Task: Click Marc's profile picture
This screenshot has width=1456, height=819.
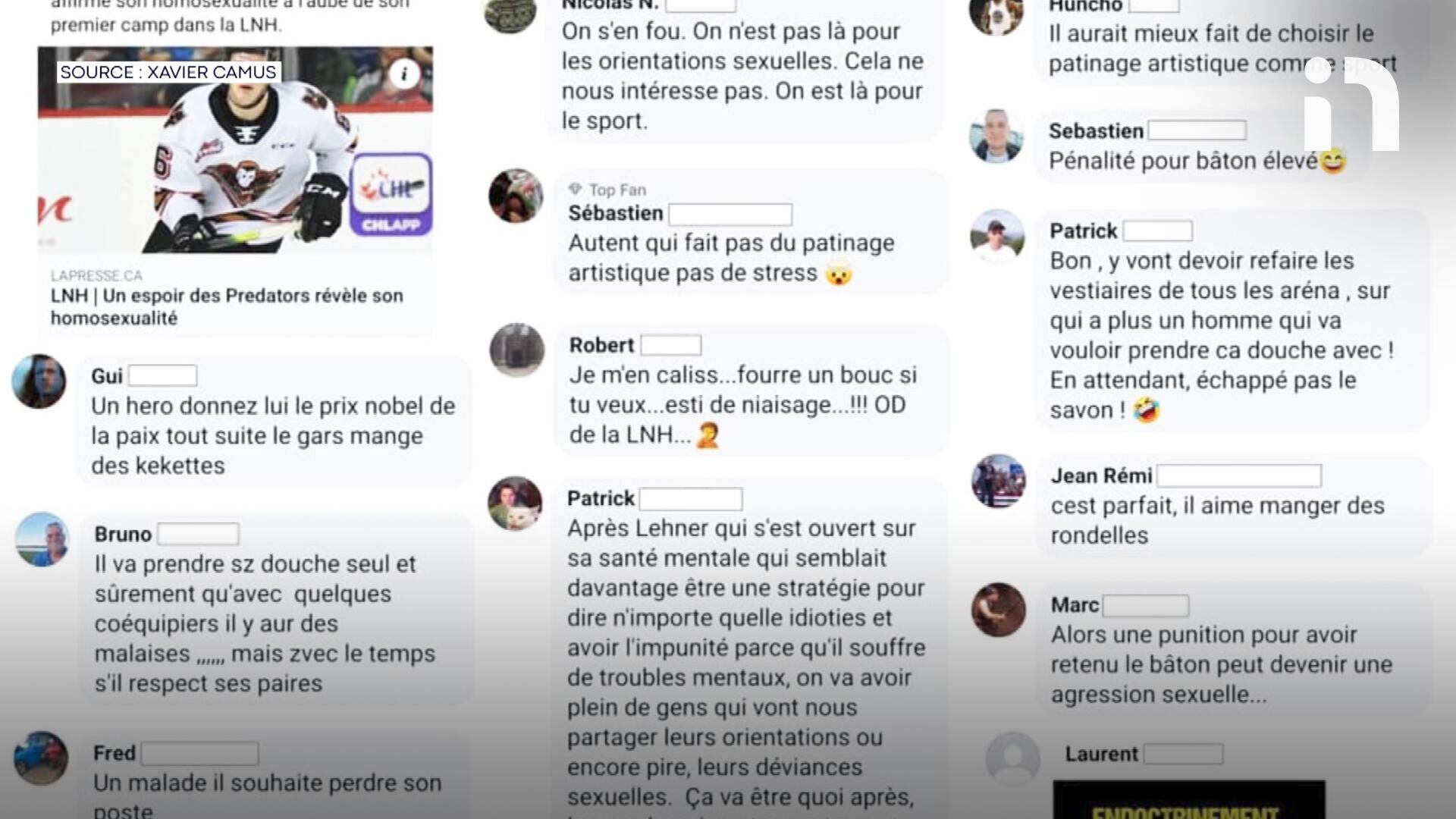Action: 999,610
